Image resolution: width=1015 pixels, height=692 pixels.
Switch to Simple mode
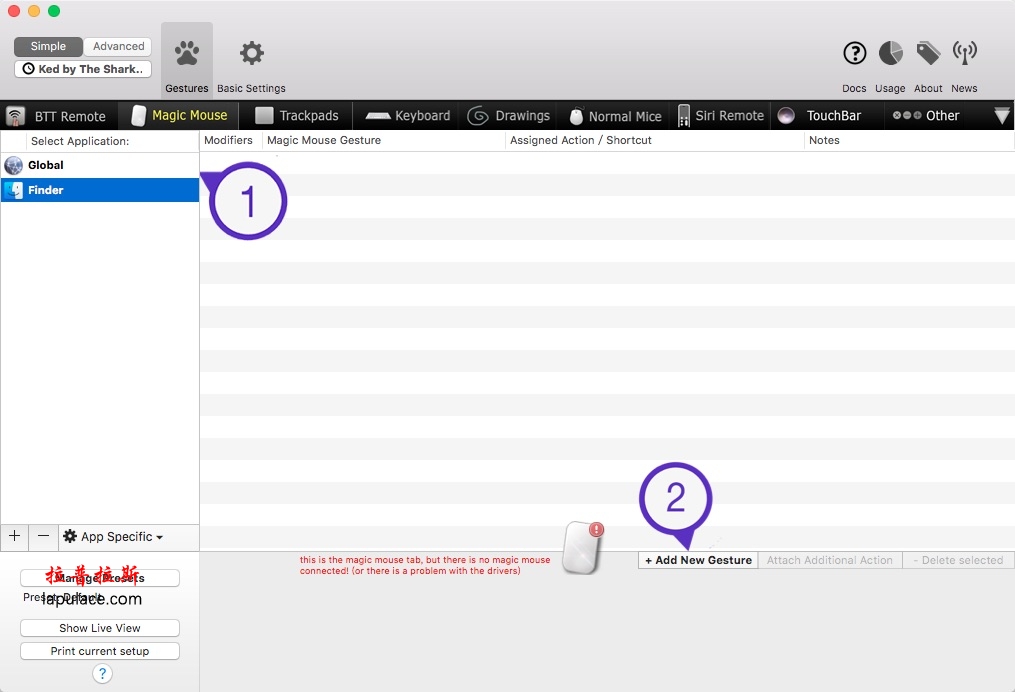pos(49,47)
